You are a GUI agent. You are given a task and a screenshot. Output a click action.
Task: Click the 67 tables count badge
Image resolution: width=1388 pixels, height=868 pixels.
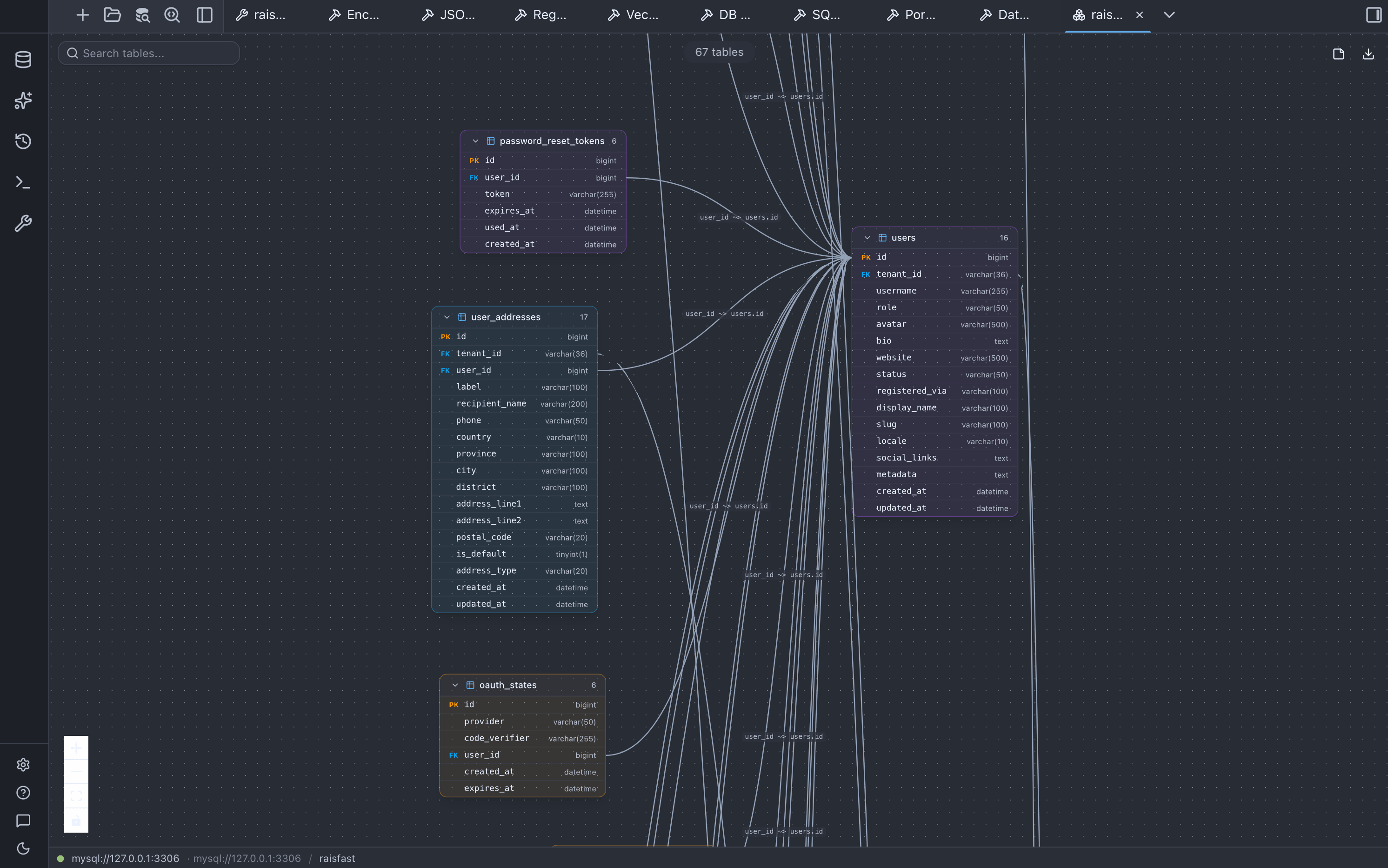coord(719,52)
